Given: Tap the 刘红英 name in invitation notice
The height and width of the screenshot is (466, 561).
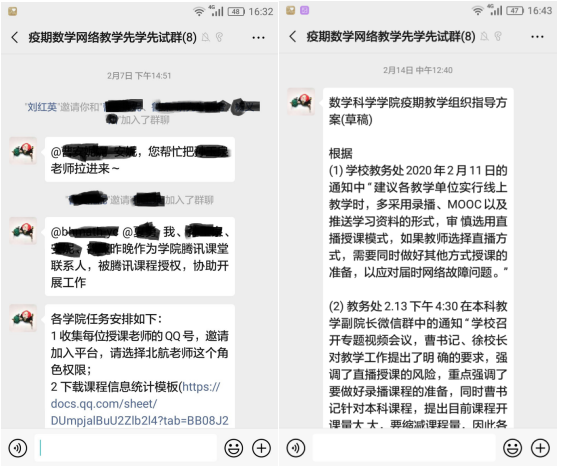Looking at the screenshot, I should [x=42, y=107].
